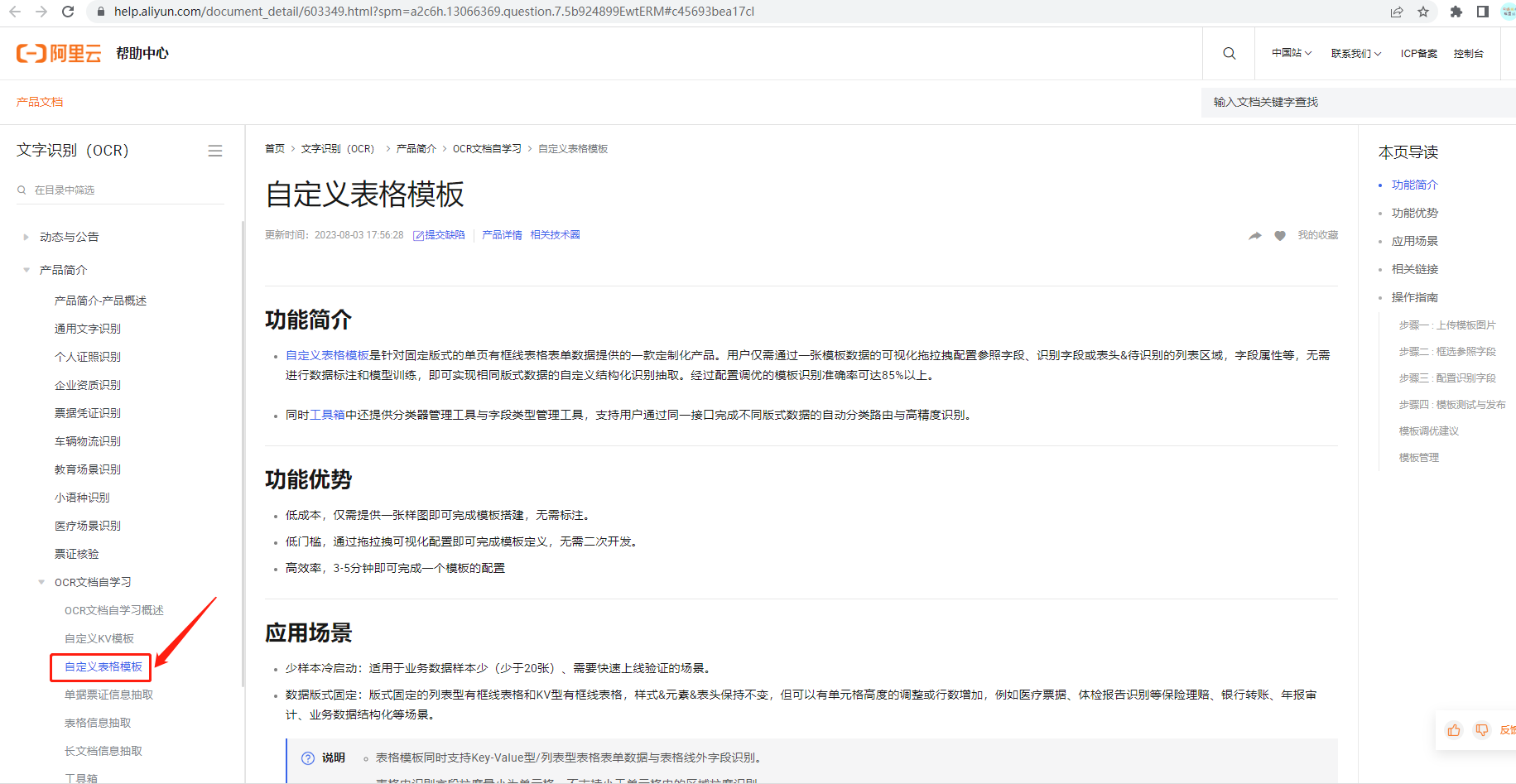Viewport: 1516px width, 784px height.
Task: Open 相关技术圈 link
Action: tap(555, 235)
